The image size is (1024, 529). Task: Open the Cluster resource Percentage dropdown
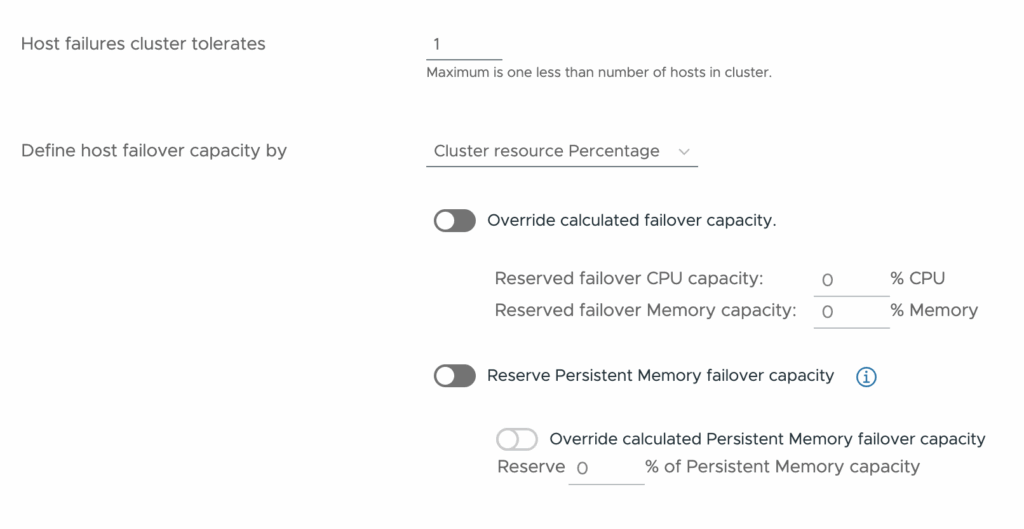[561, 151]
